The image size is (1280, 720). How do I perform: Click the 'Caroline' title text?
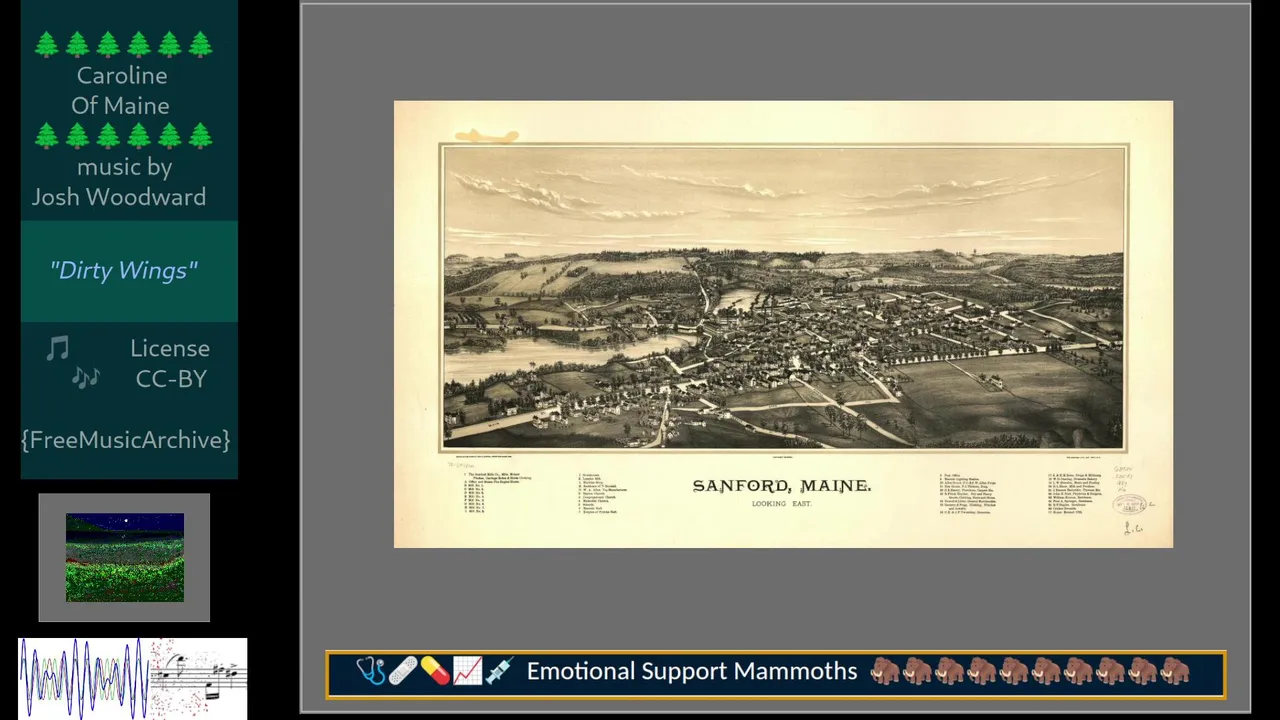point(122,75)
